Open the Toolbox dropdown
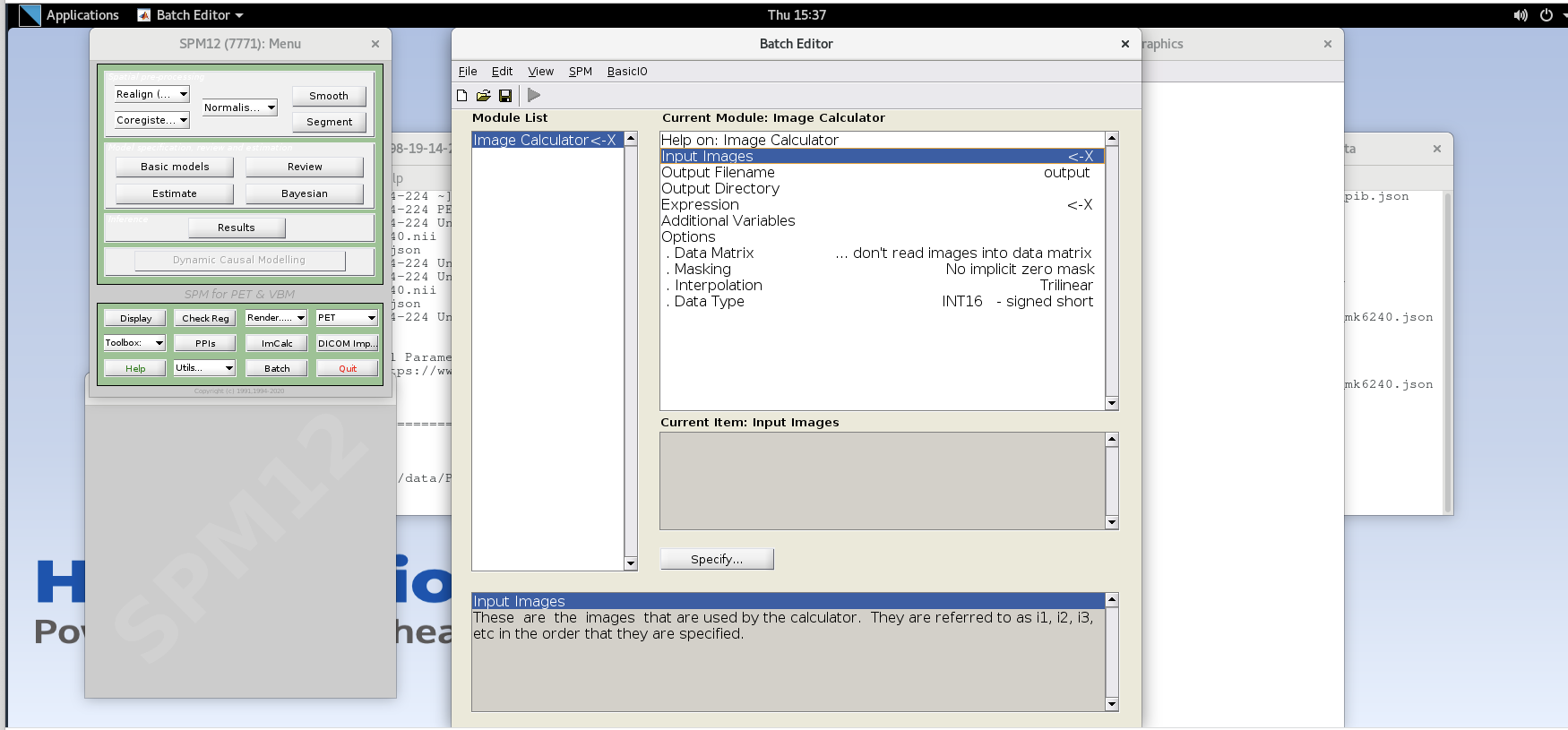This screenshot has width=1568, height=730. tap(134, 343)
